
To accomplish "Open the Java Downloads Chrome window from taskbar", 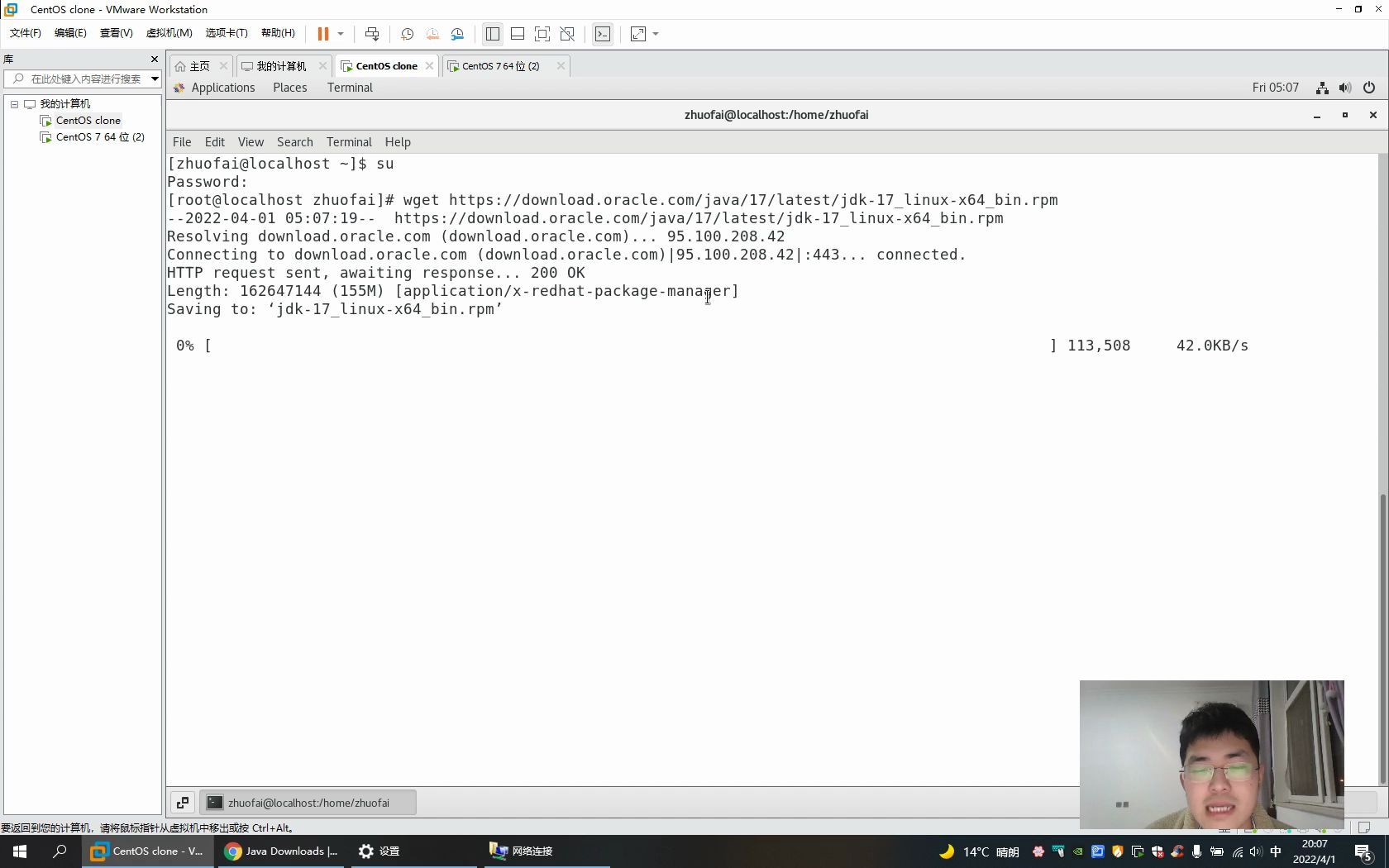I will 281,851.
